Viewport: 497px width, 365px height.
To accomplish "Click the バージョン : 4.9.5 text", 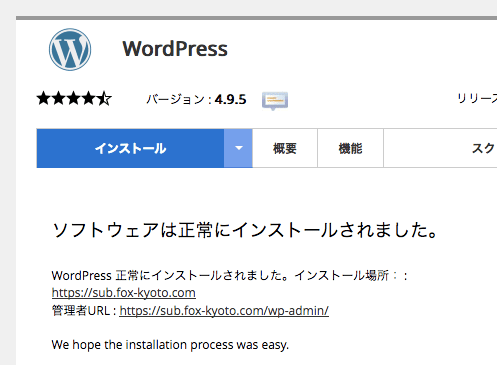I will (x=196, y=99).
